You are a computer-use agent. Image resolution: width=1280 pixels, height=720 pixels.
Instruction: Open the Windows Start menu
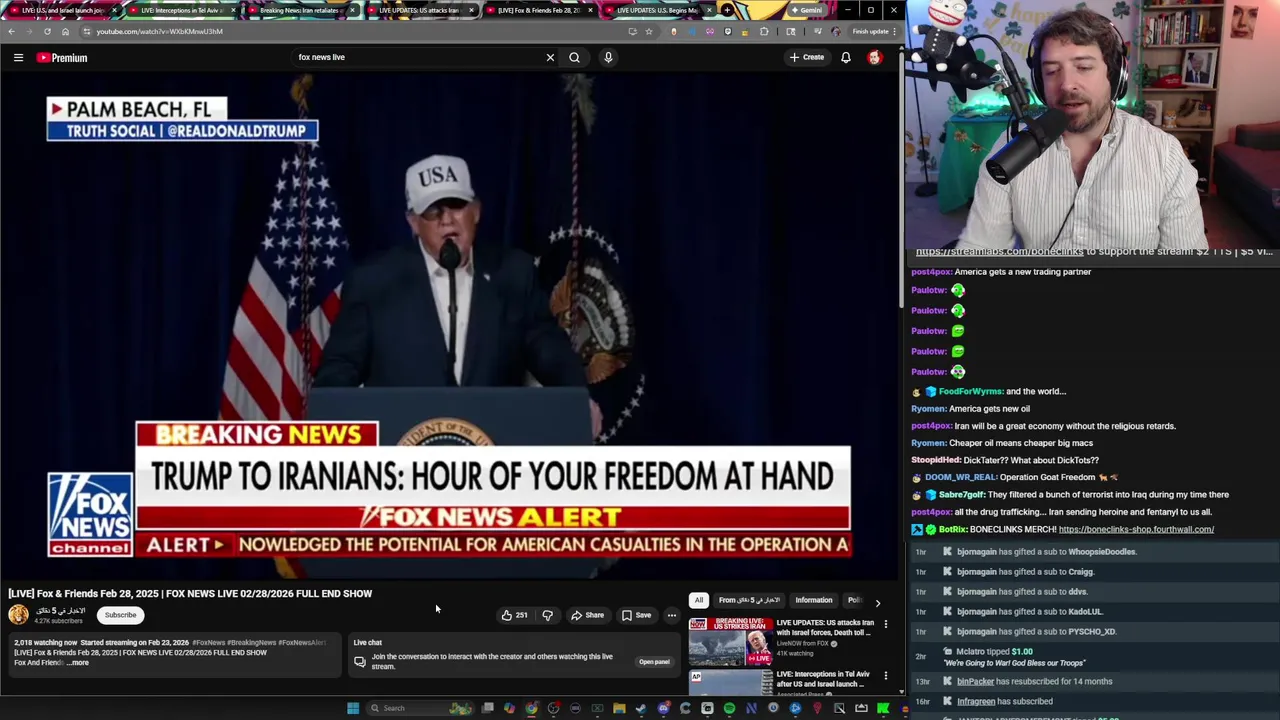[x=352, y=708]
